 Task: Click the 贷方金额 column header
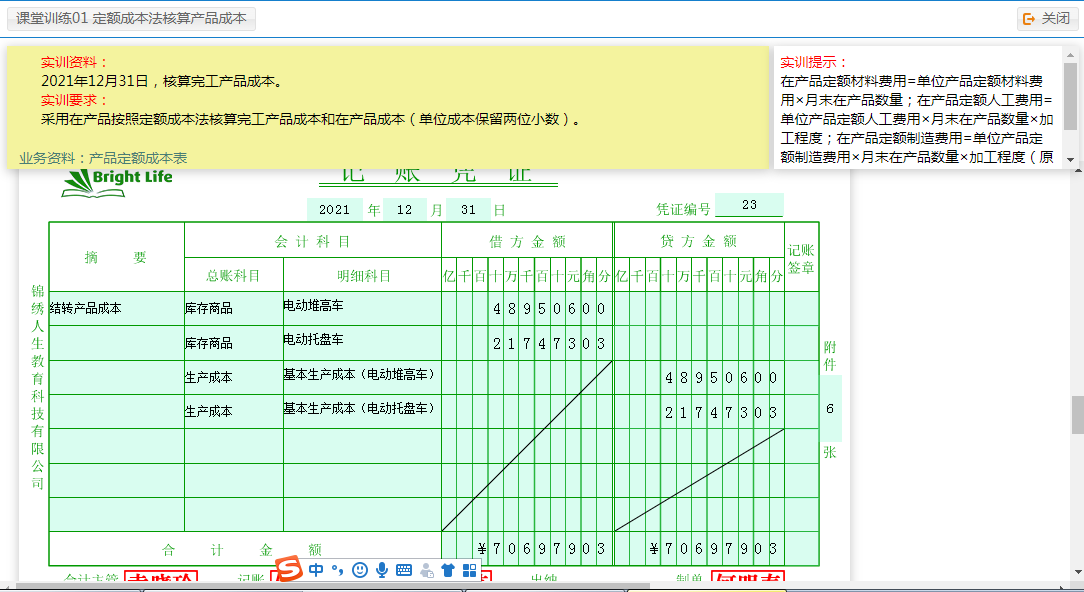coord(699,241)
